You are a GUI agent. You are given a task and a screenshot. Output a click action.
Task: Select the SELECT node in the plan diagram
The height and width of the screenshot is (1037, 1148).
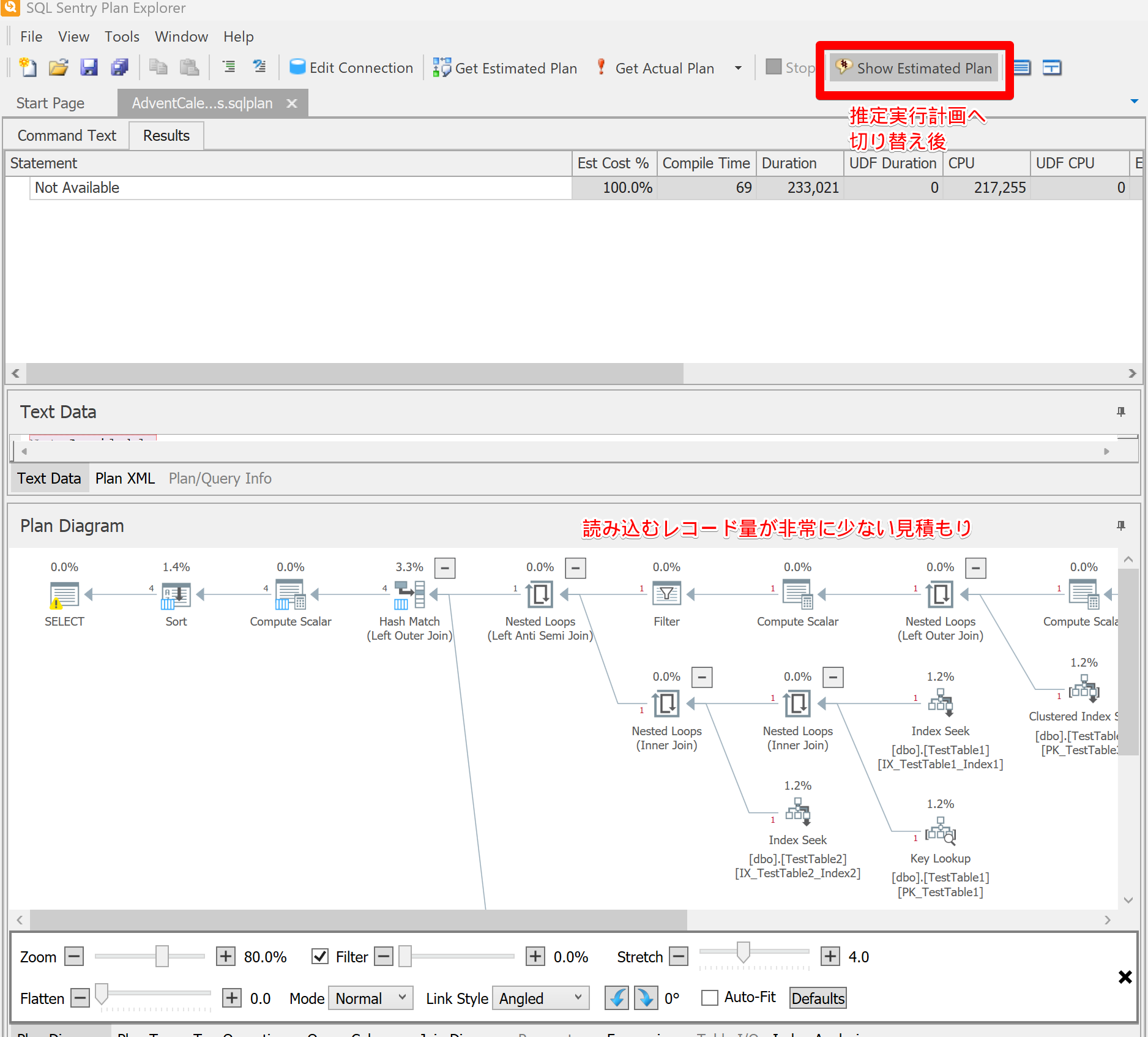(x=64, y=595)
